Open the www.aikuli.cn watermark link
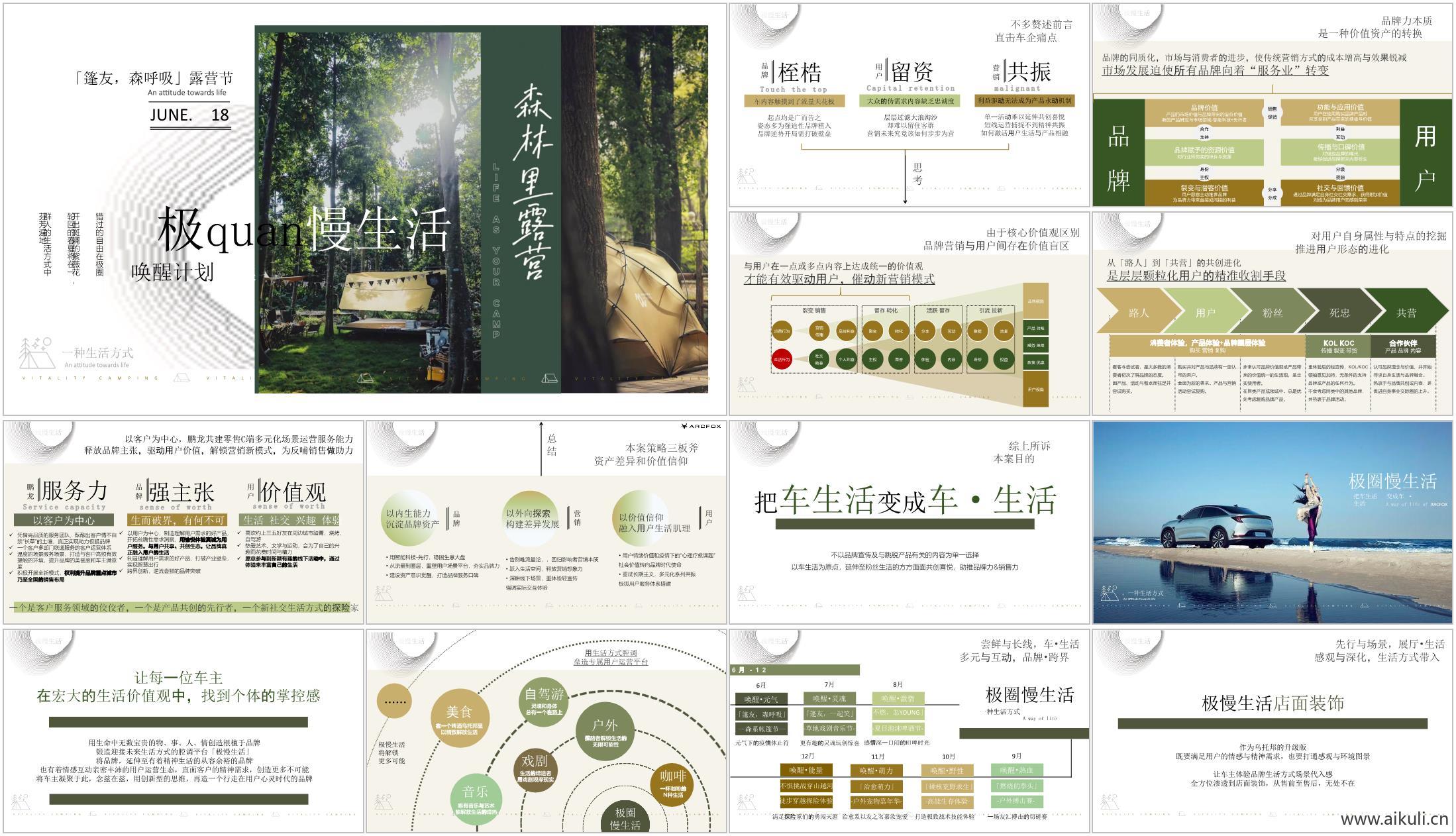Screen dimensions: 1456x836 [x=1394, y=819]
